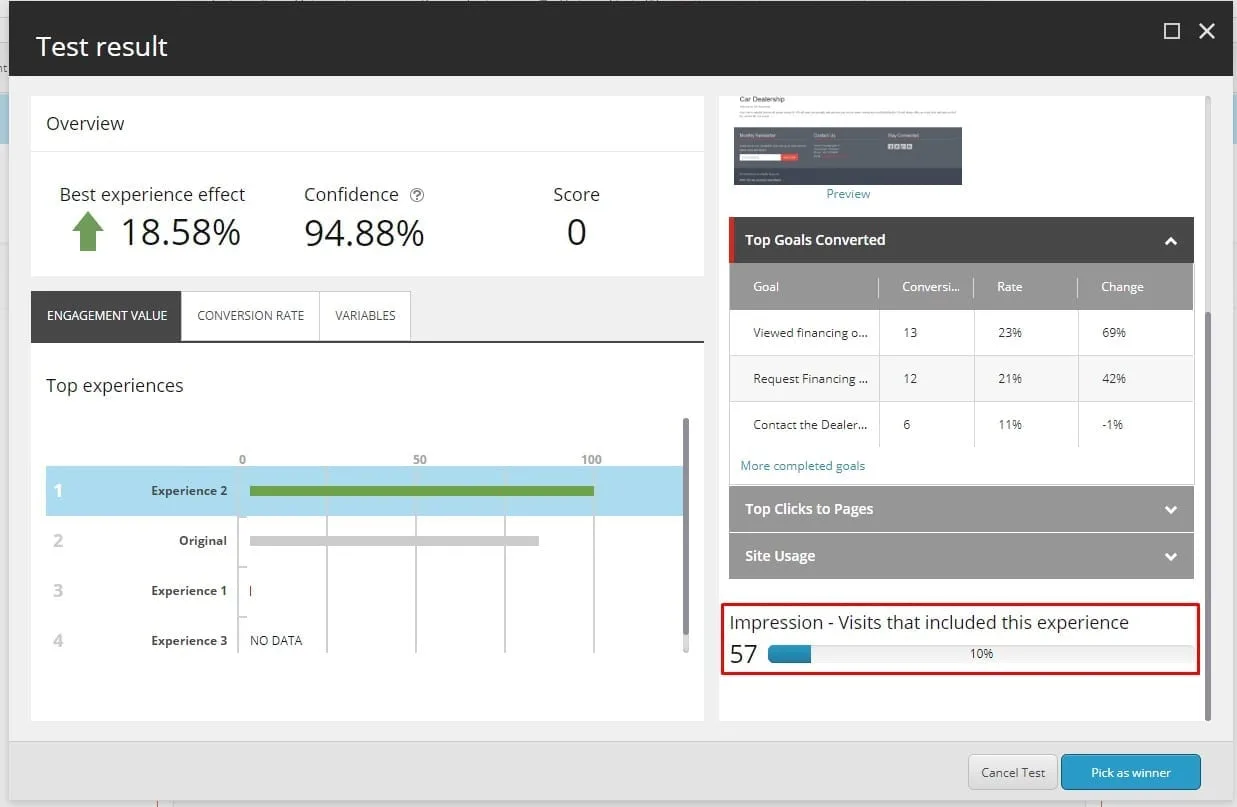Close the Test result dialog
Image resolution: width=1237 pixels, height=807 pixels.
point(1207,31)
